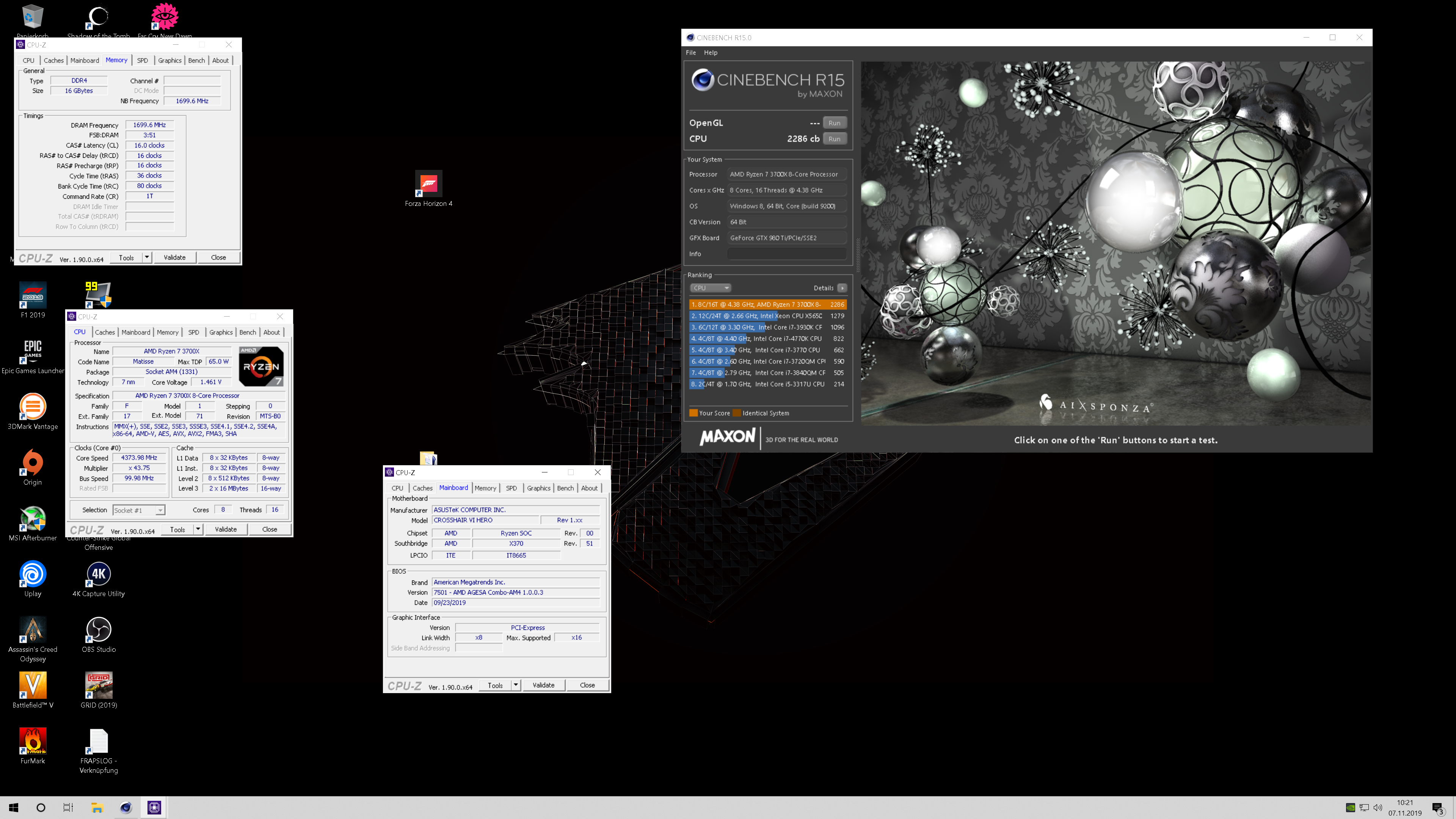
Task: Select Core i7-3930K ranking row scoring 1096
Action: point(767,327)
